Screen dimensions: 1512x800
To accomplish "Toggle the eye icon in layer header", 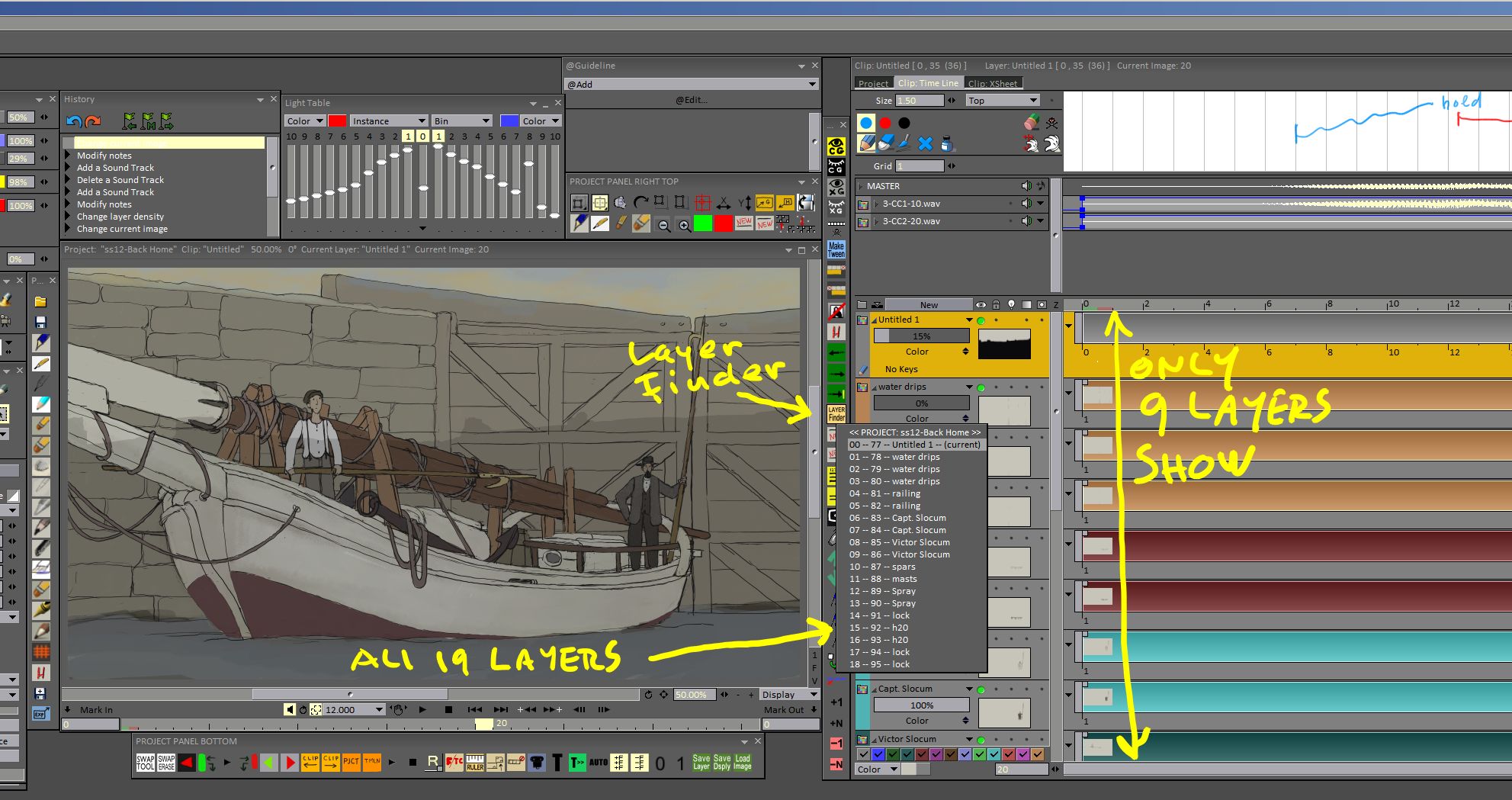I will click(x=981, y=304).
